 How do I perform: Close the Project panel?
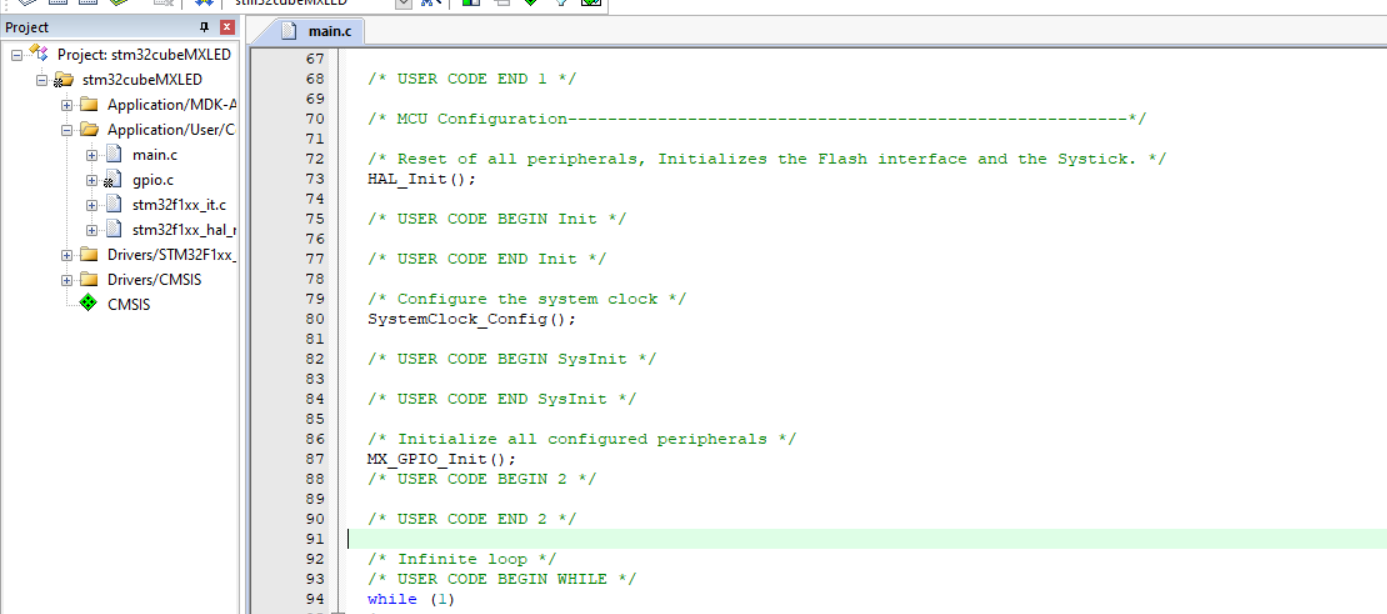tap(227, 27)
